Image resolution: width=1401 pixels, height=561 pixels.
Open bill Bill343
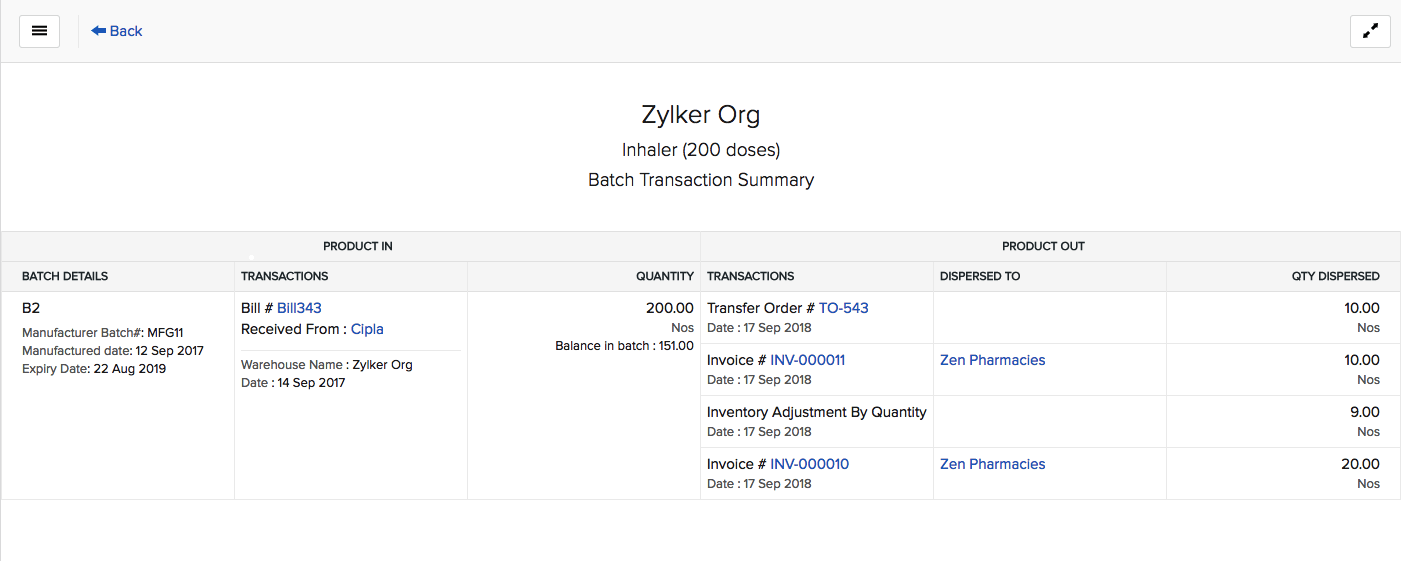[299, 308]
